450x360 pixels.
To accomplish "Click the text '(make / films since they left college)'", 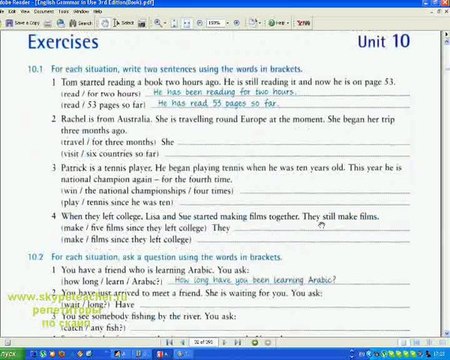I will point(126,239).
